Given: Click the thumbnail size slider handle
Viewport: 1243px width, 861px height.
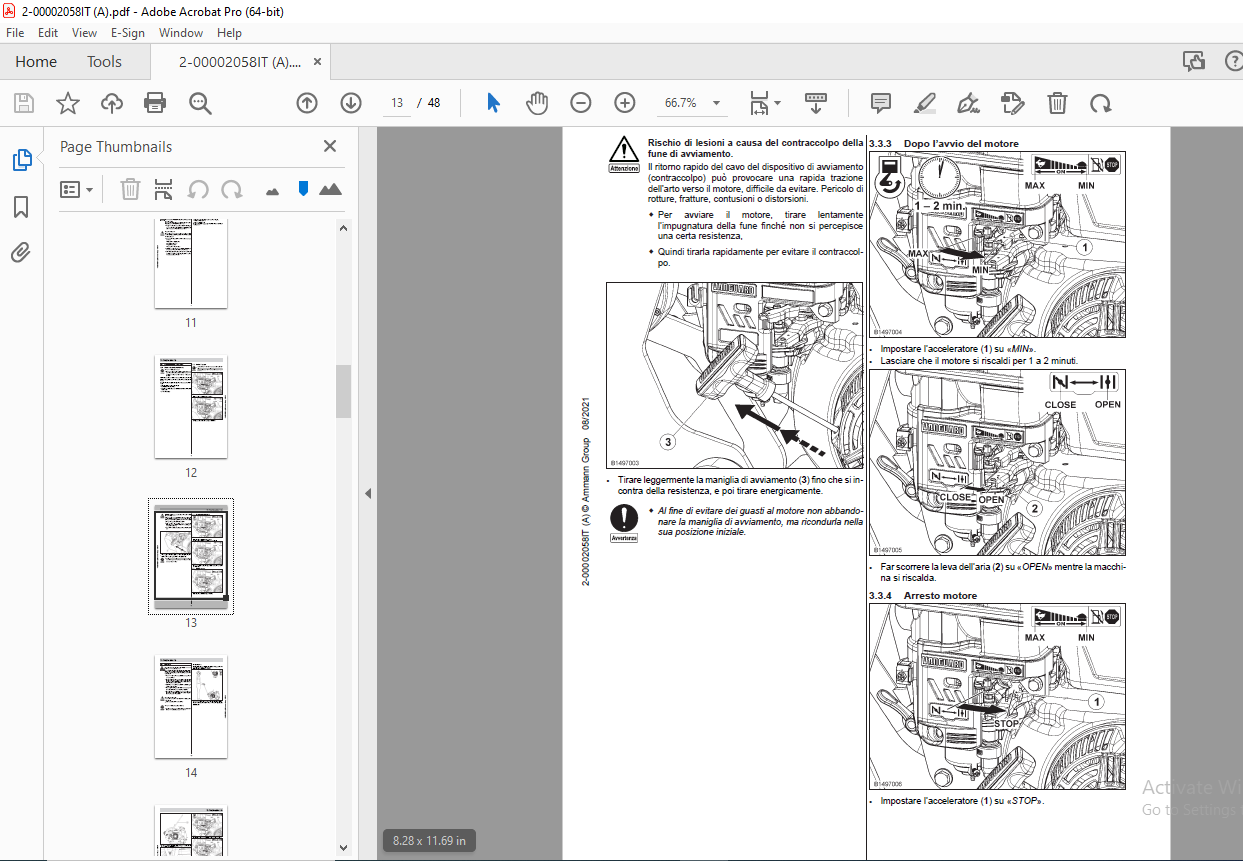Looking at the screenshot, I should 303,189.
